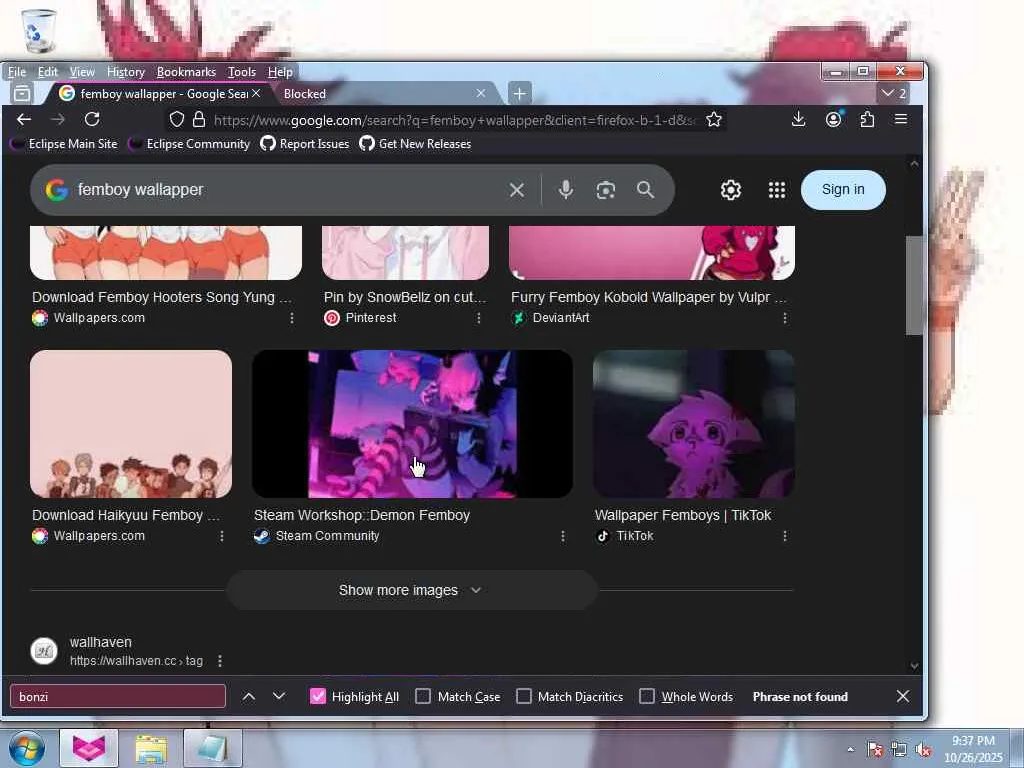This screenshot has width=1024, height=768.
Task: Click the pink browser icon in taskbar
Action: tap(89, 748)
